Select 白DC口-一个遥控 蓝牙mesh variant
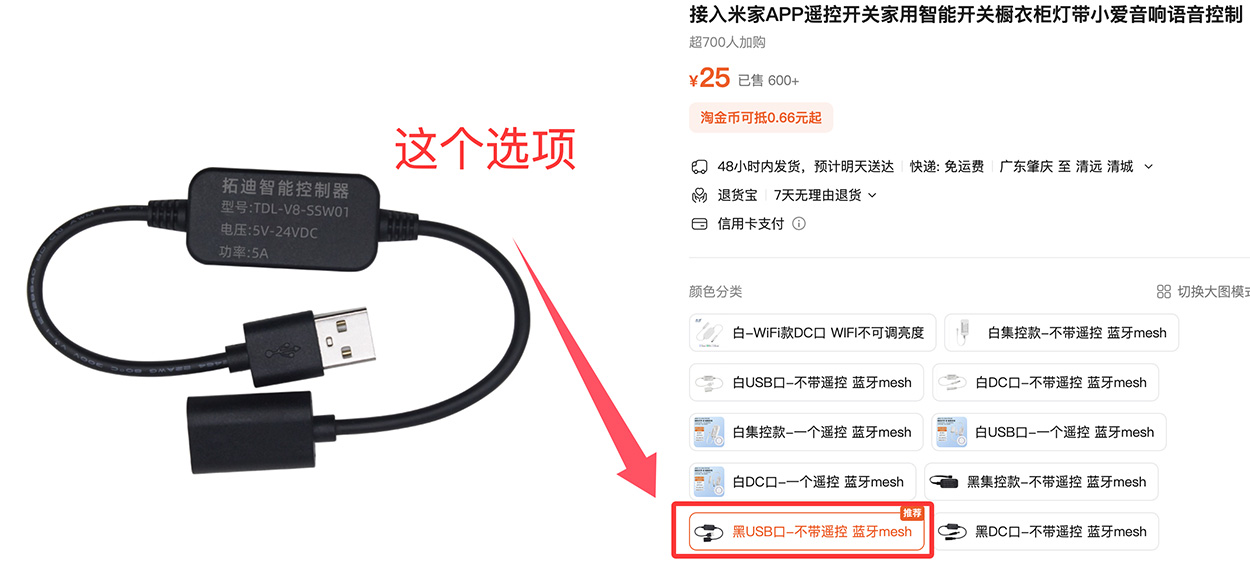Viewport: 1250px width, 562px height. pos(802,482)
